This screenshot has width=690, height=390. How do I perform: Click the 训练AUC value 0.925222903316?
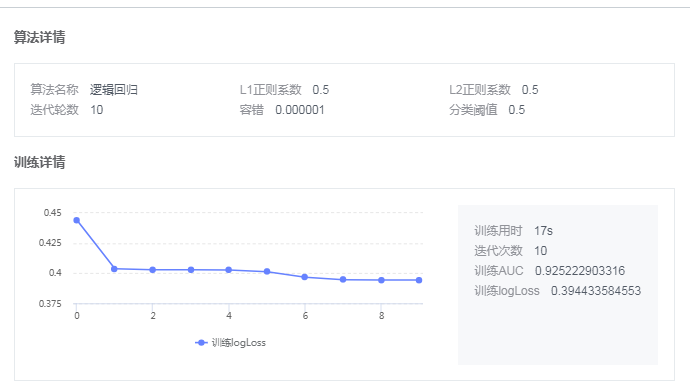pyautogui.click(x=580, y=271)
